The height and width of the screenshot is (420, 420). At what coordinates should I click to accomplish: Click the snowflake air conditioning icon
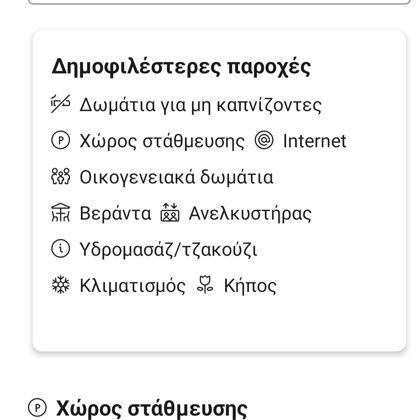(x=60, y=285)
